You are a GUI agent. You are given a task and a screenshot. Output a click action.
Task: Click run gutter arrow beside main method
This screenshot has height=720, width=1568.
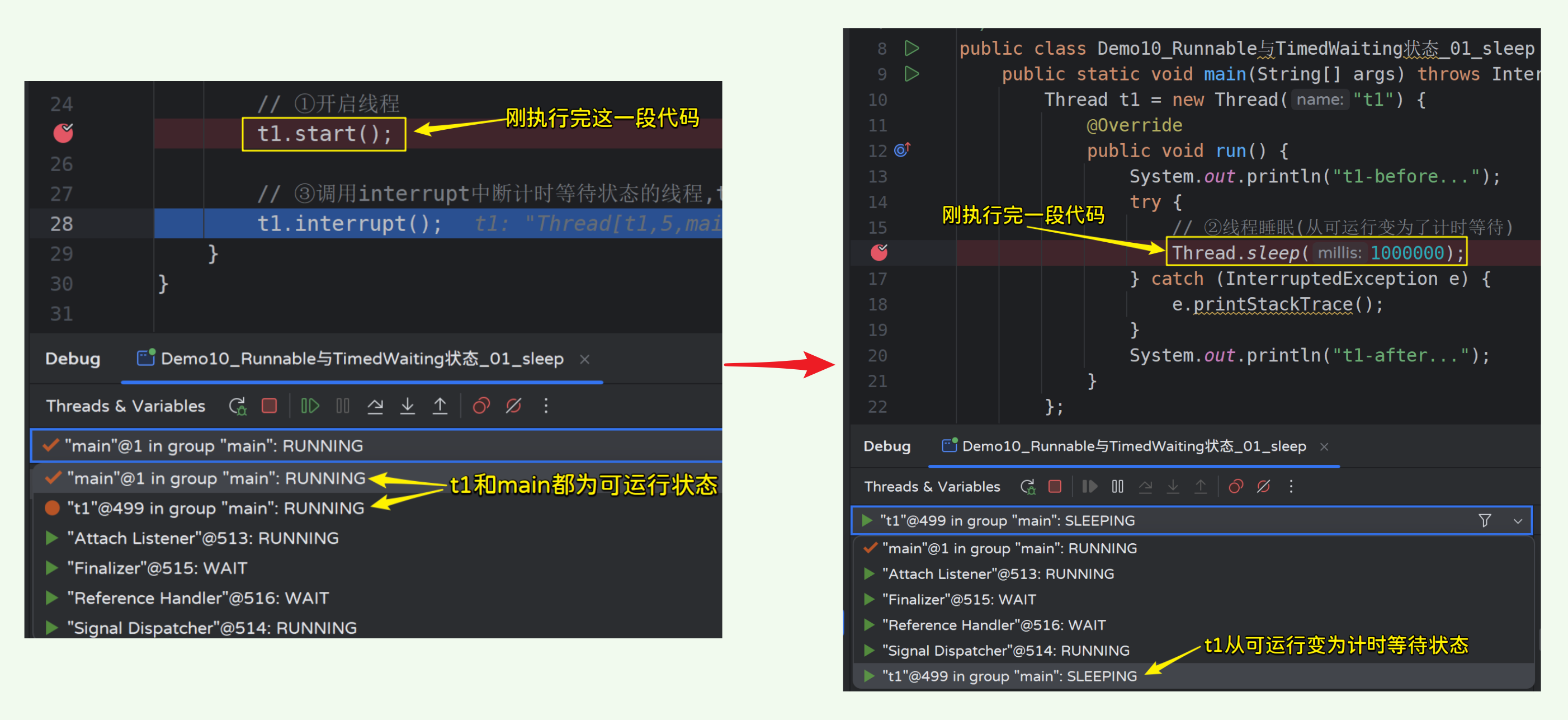(911, 74)
